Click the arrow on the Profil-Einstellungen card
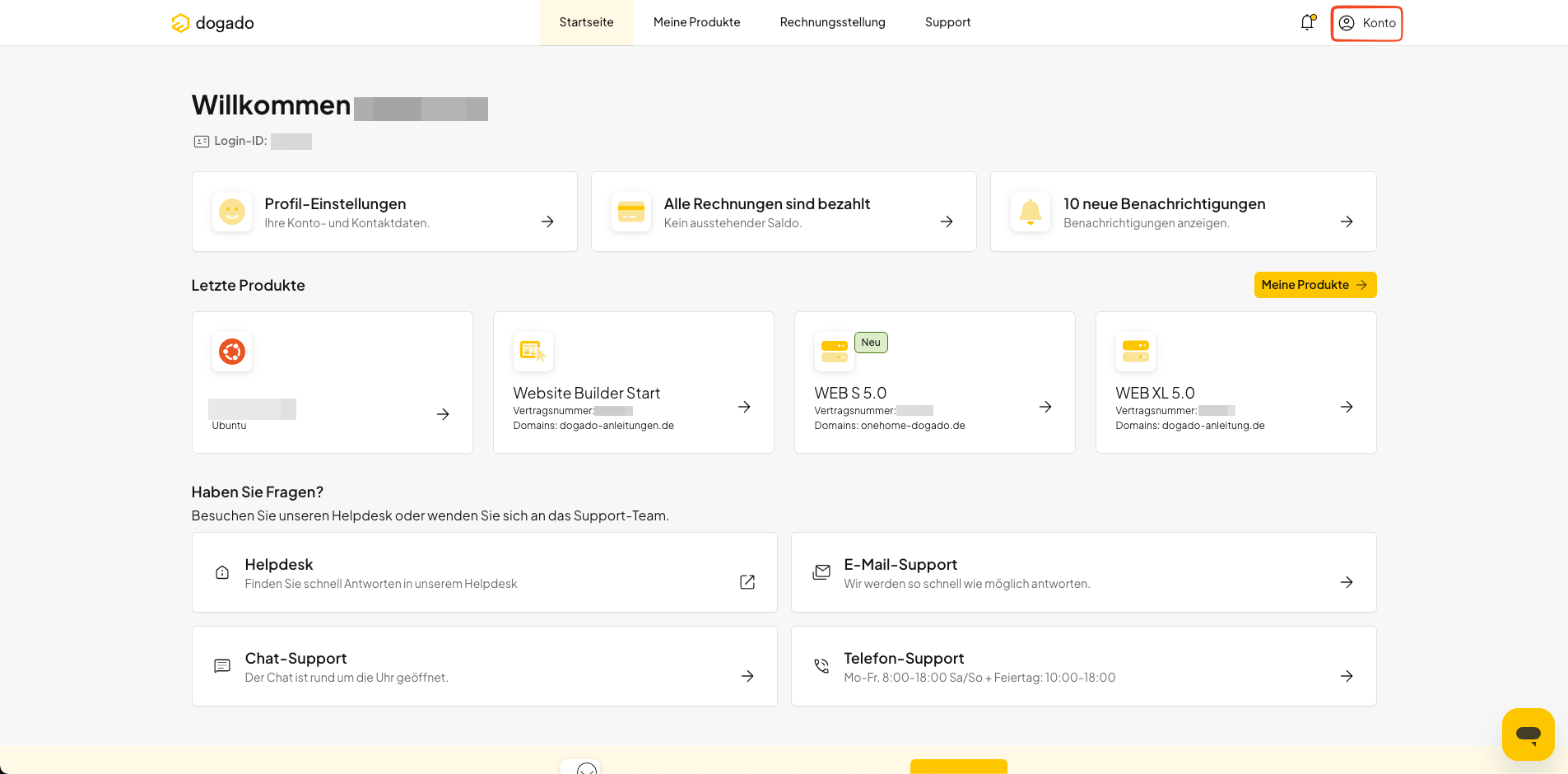 click(x=547, y=221)
